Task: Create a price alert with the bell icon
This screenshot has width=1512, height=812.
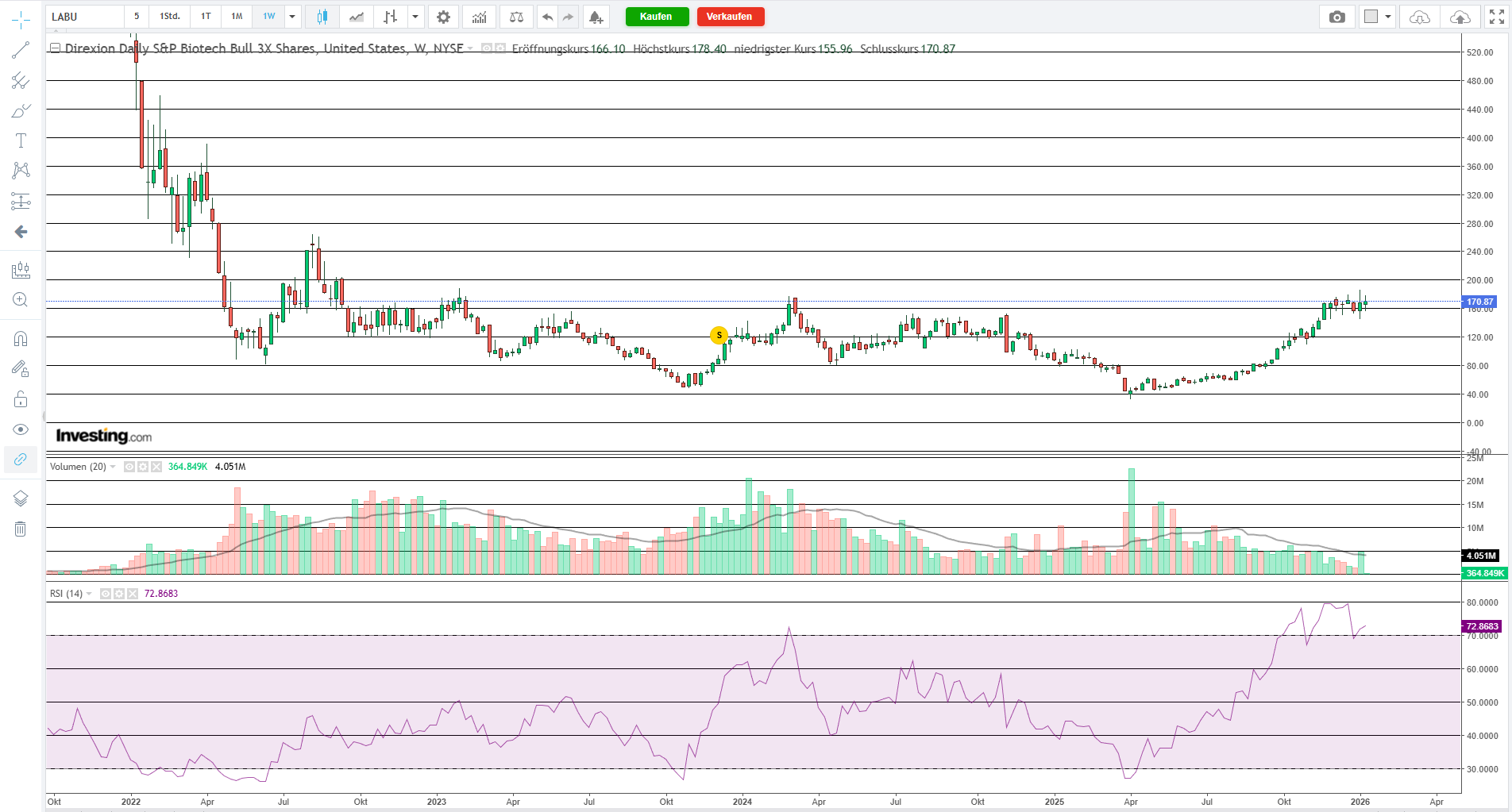Action: click(595, 17)
